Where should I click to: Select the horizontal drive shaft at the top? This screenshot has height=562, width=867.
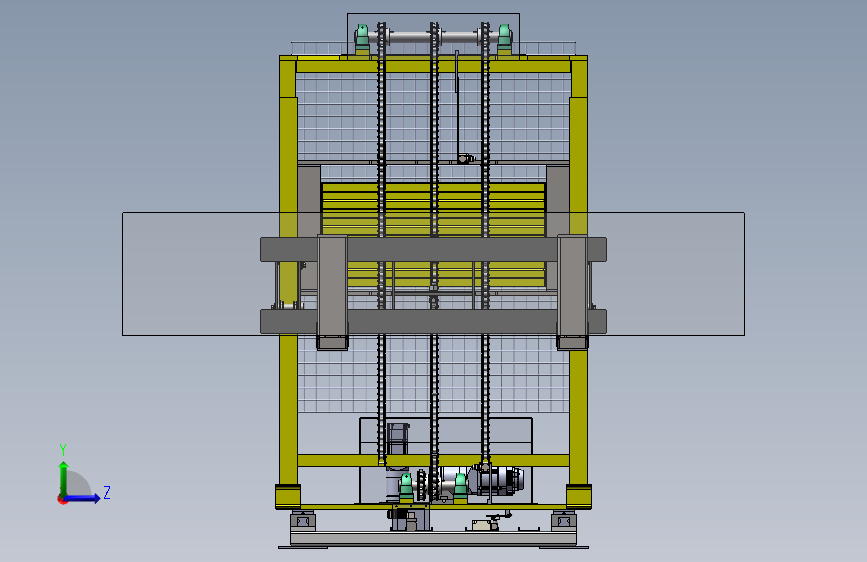click(433, 37)
